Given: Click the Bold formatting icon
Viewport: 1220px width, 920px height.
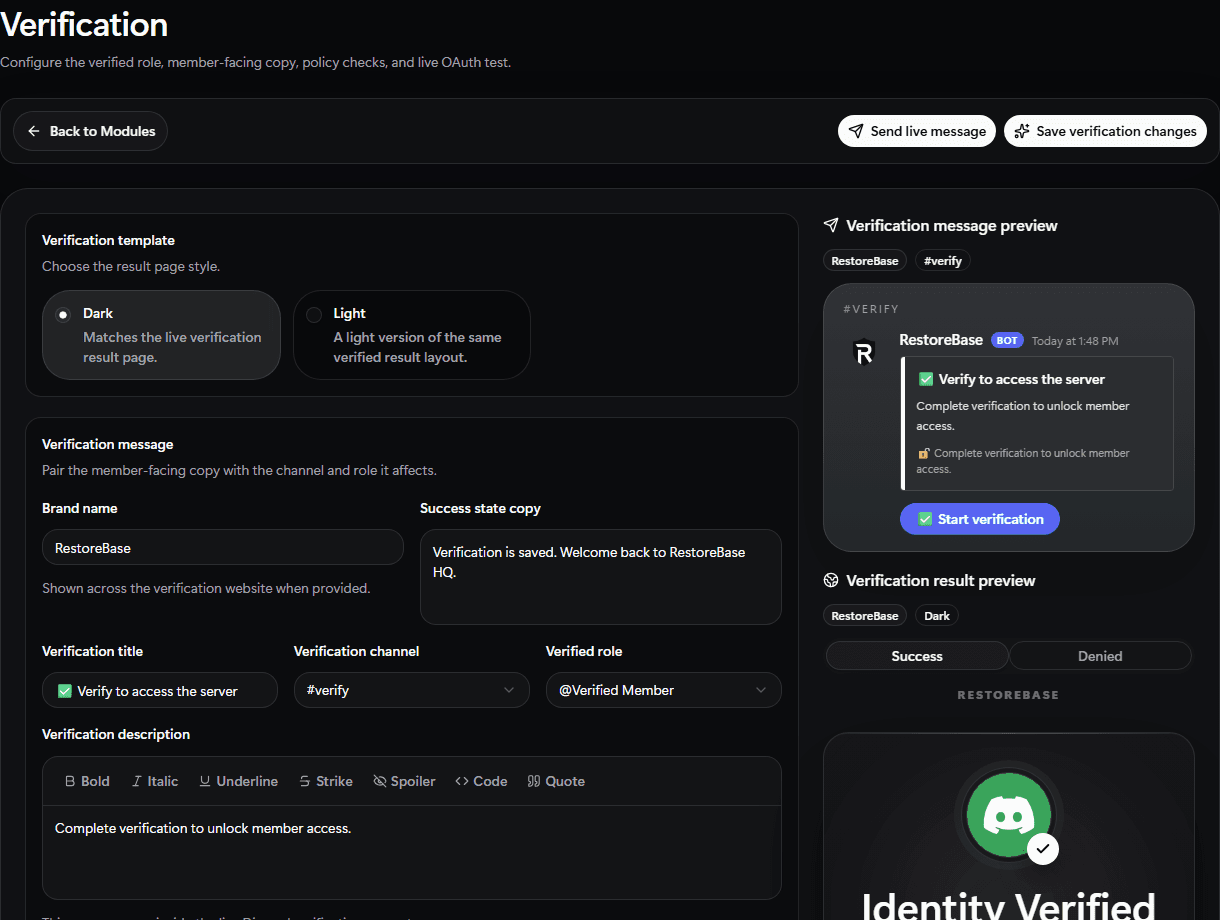Looking at the screenshot, I should (70, 781).
